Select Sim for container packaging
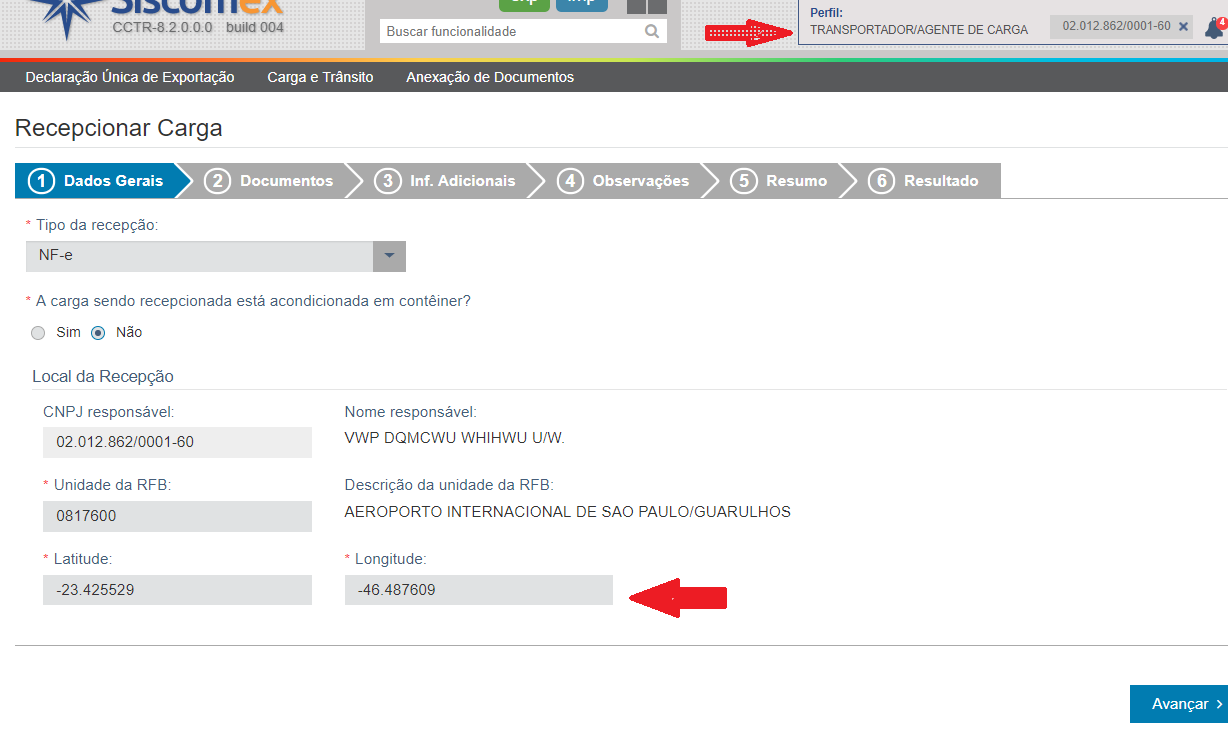The image size is (1228, 729). (38, 333)
